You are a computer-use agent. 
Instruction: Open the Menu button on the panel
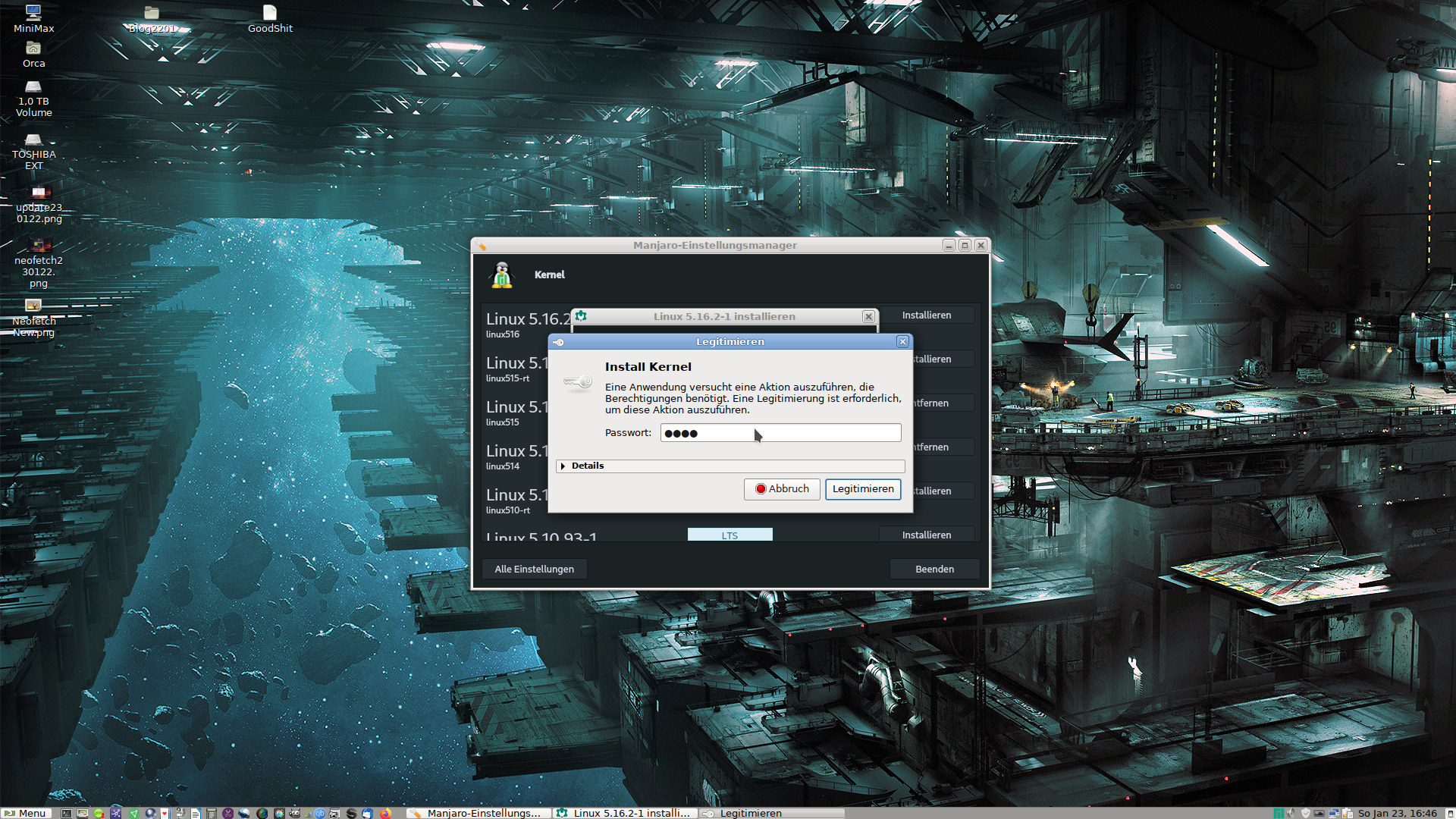tap(26, 813)
